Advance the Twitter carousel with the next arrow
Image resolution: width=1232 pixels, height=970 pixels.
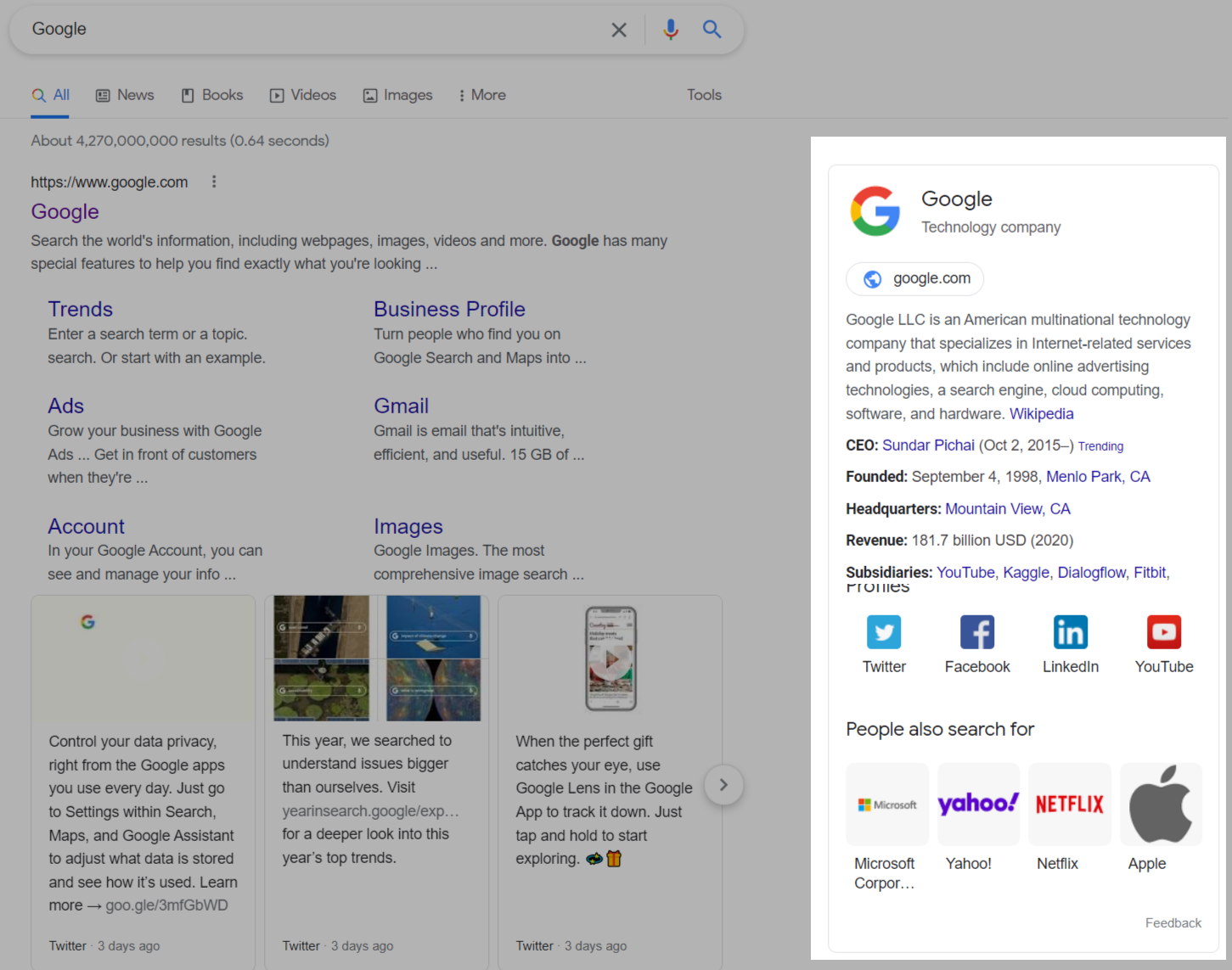click(723, 785)
